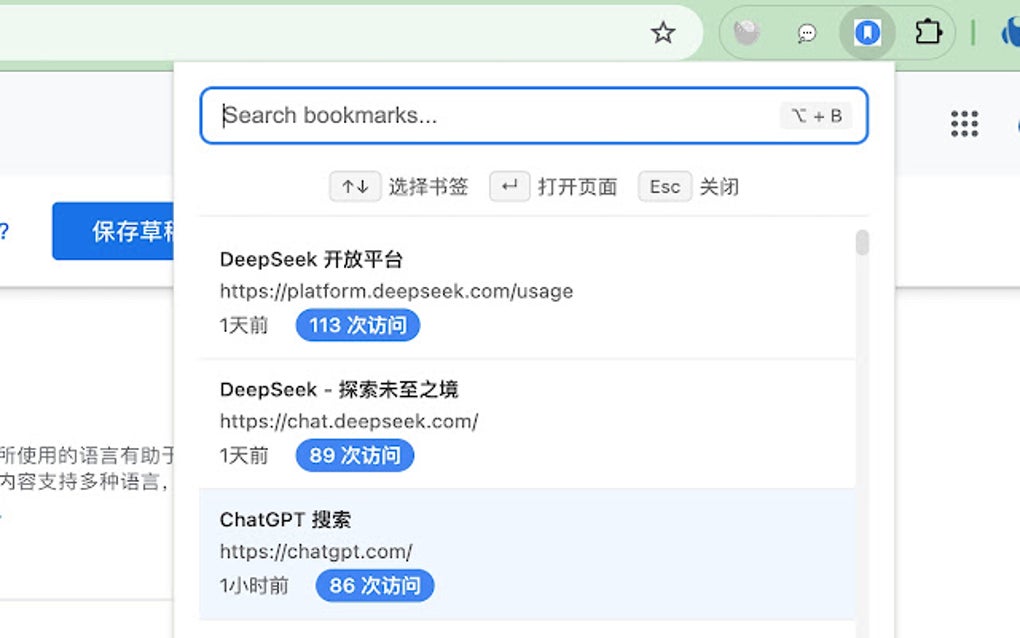1020x638 pixels.
Task: Open the DeepSeek 开放平台 bookmark
Action: click(527, 293)
